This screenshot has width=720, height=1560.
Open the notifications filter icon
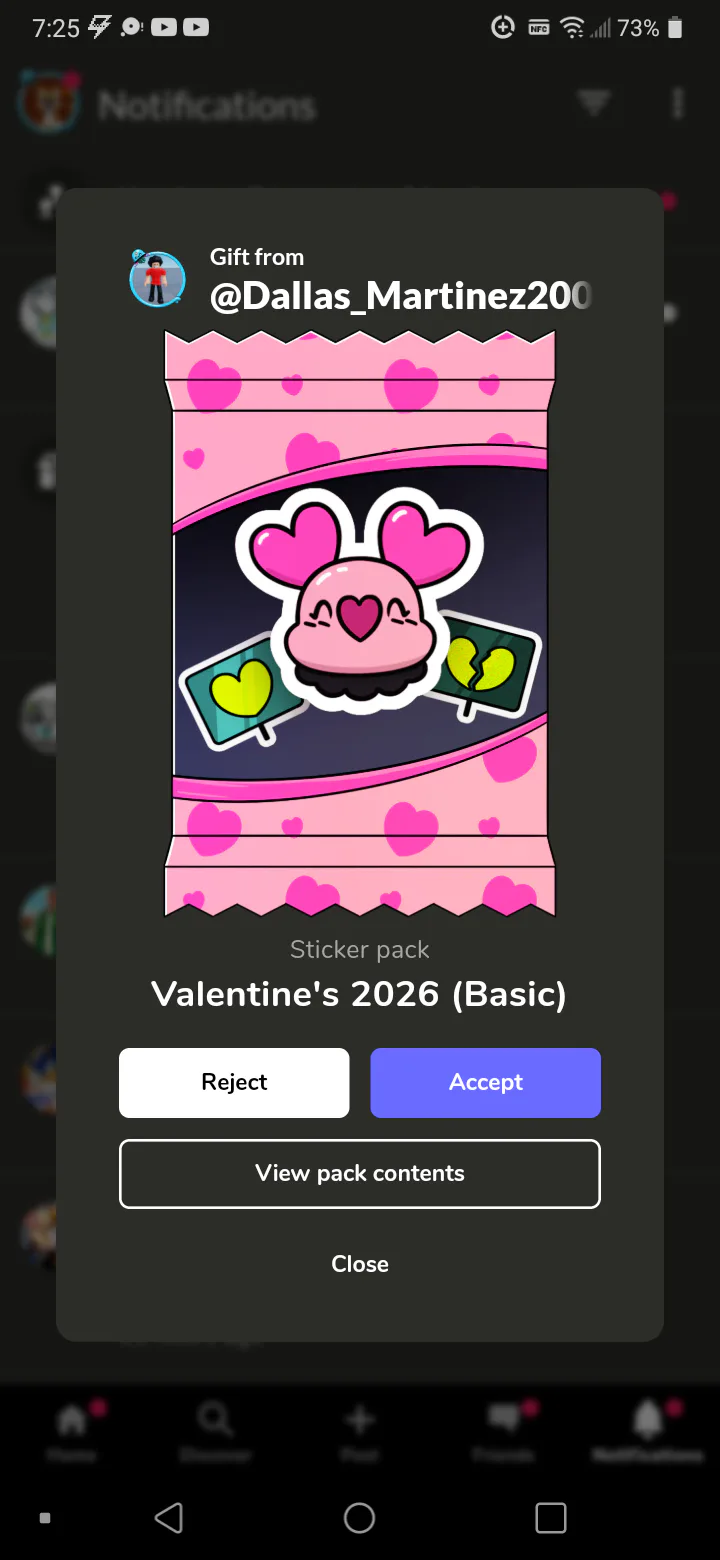(594, 103)
